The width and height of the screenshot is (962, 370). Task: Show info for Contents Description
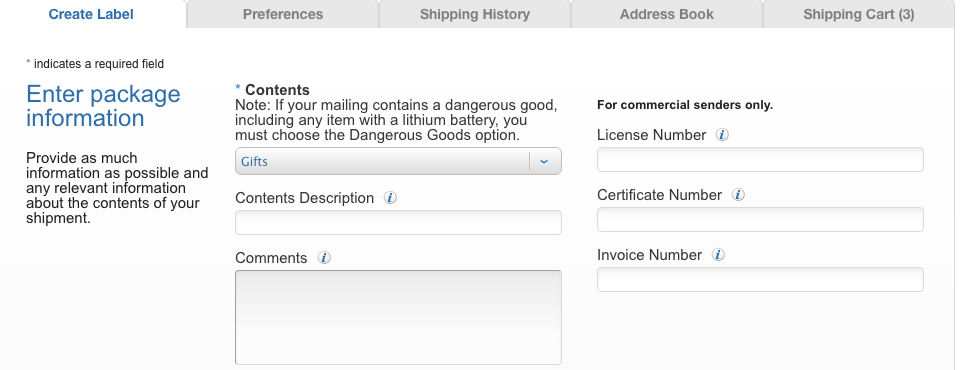390,198
